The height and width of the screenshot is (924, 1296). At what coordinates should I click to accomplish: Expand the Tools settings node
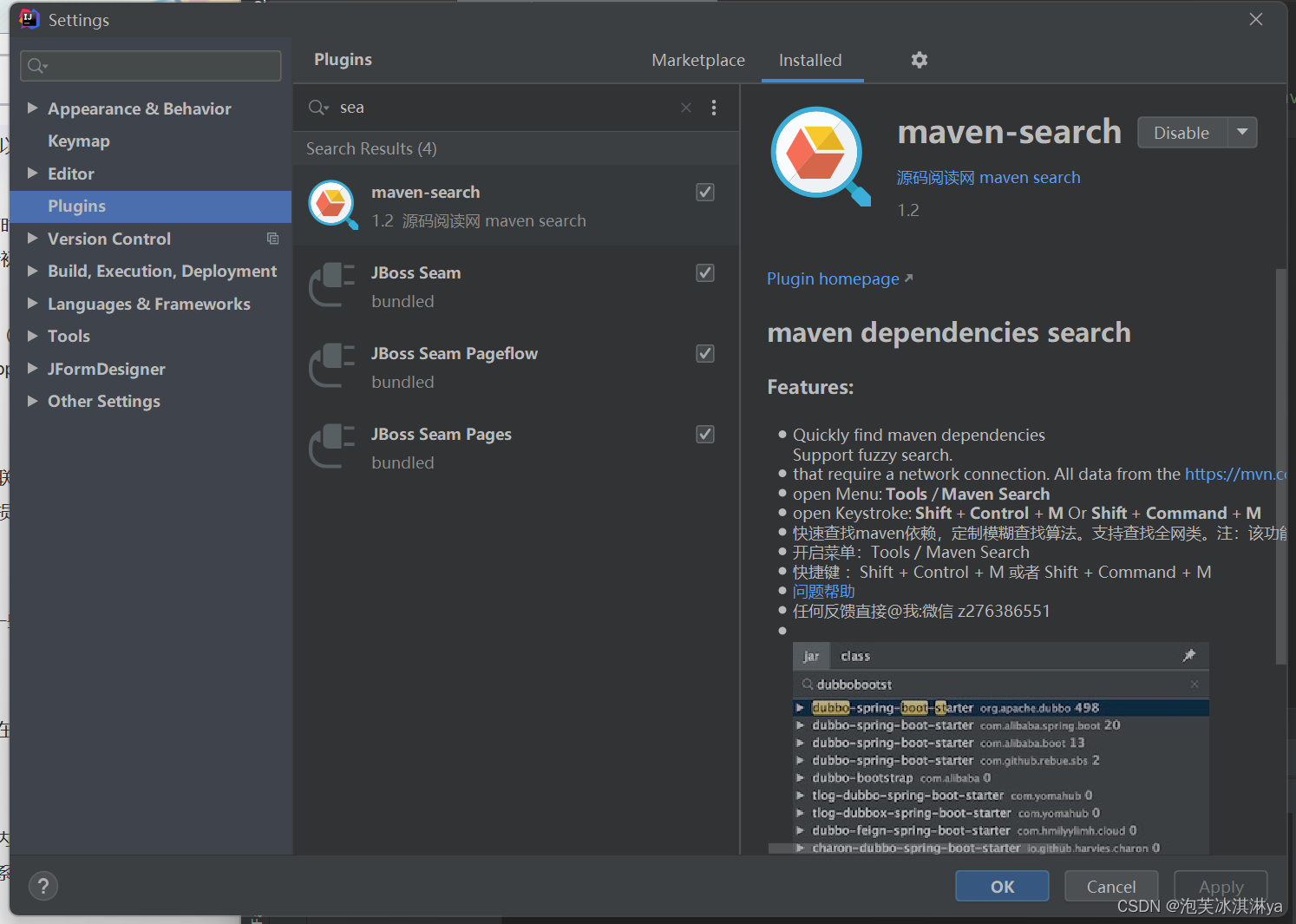tap(32, 336)
